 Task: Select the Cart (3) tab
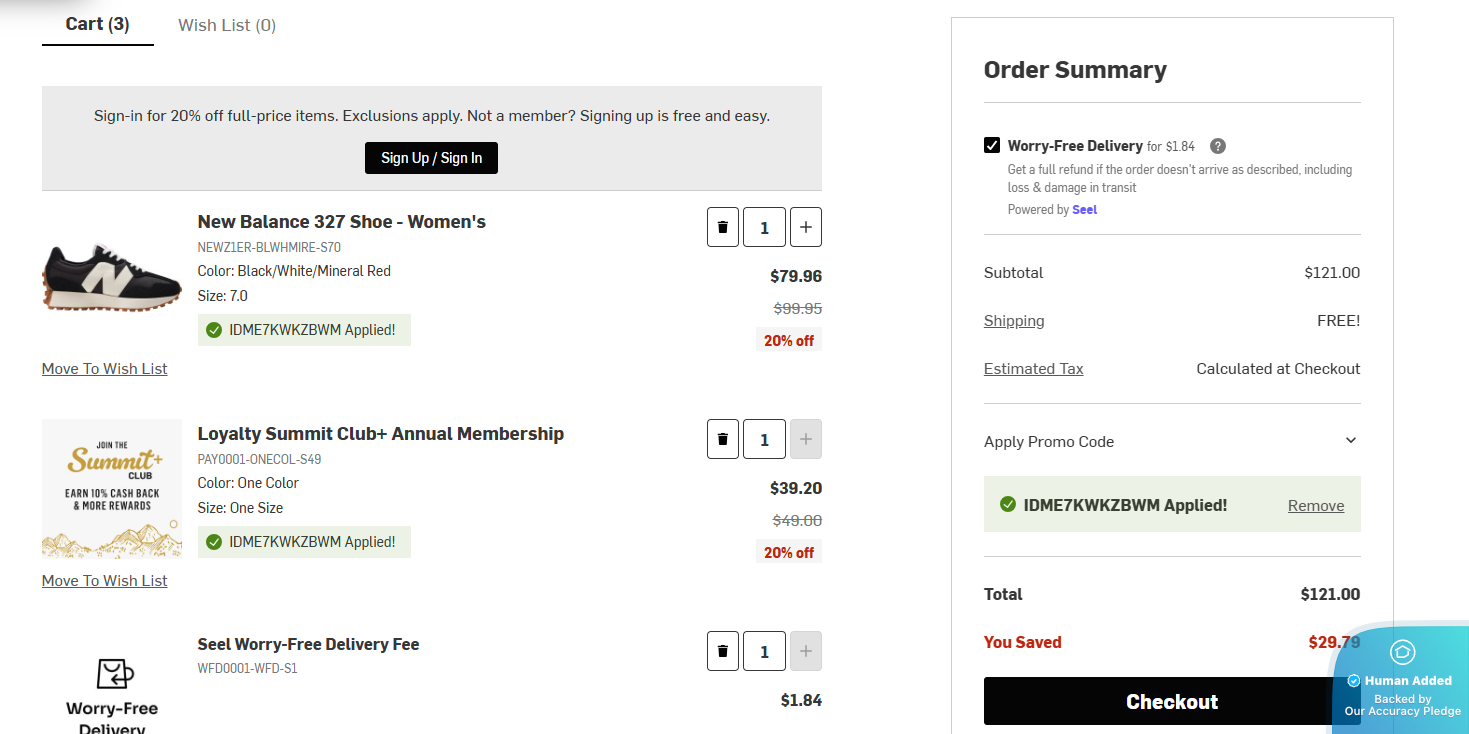coord(97,24)
